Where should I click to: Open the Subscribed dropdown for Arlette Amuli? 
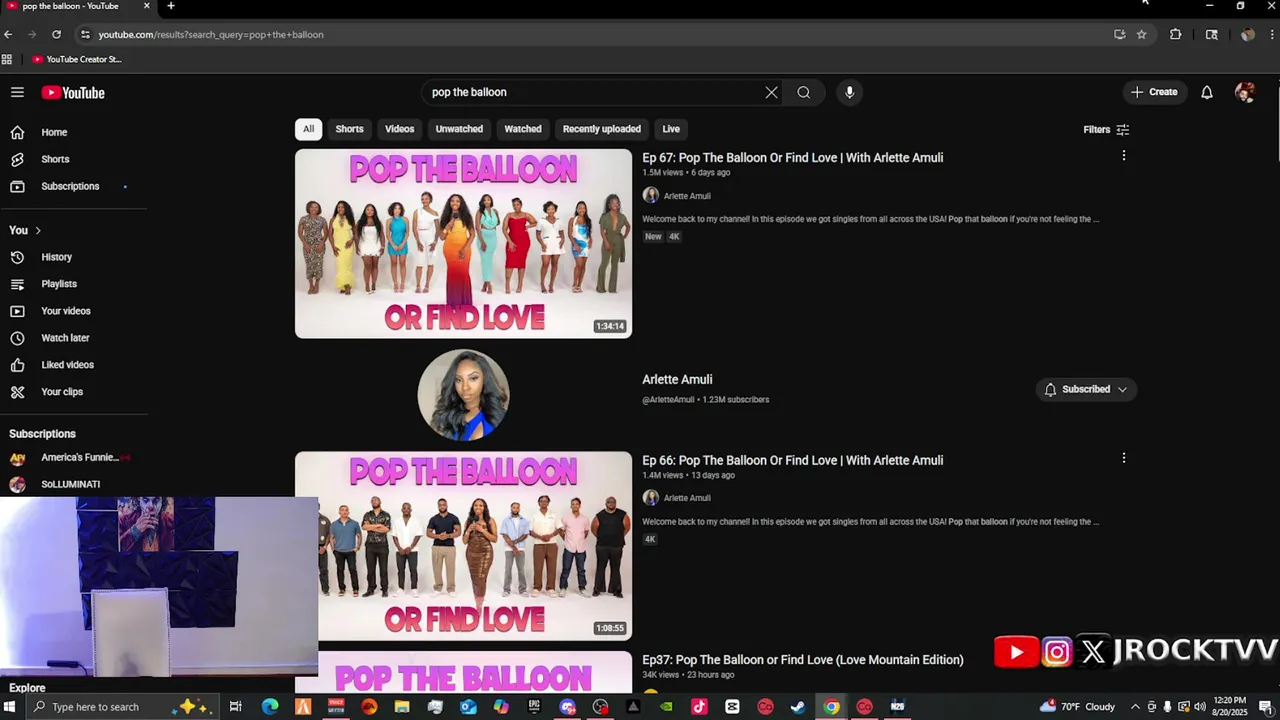coord(1086,389)
